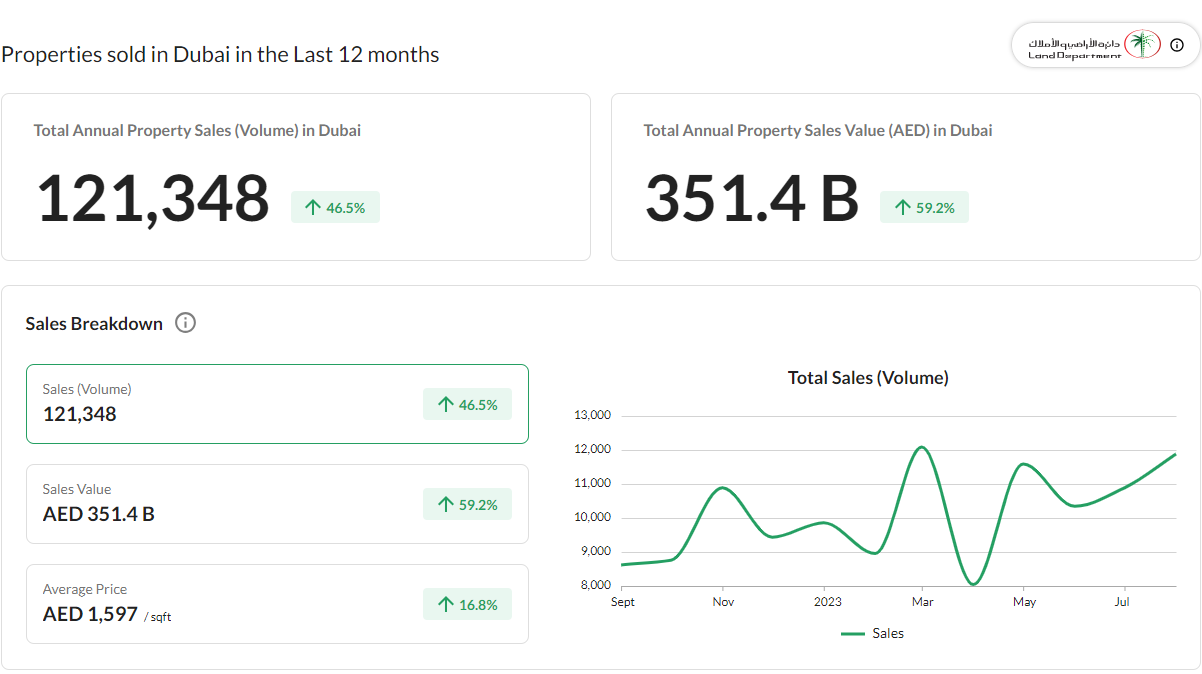Click the green arrow in the 46.5% volume badge
The width and height of the screenshot is (1202, 674).
point(313,208)
